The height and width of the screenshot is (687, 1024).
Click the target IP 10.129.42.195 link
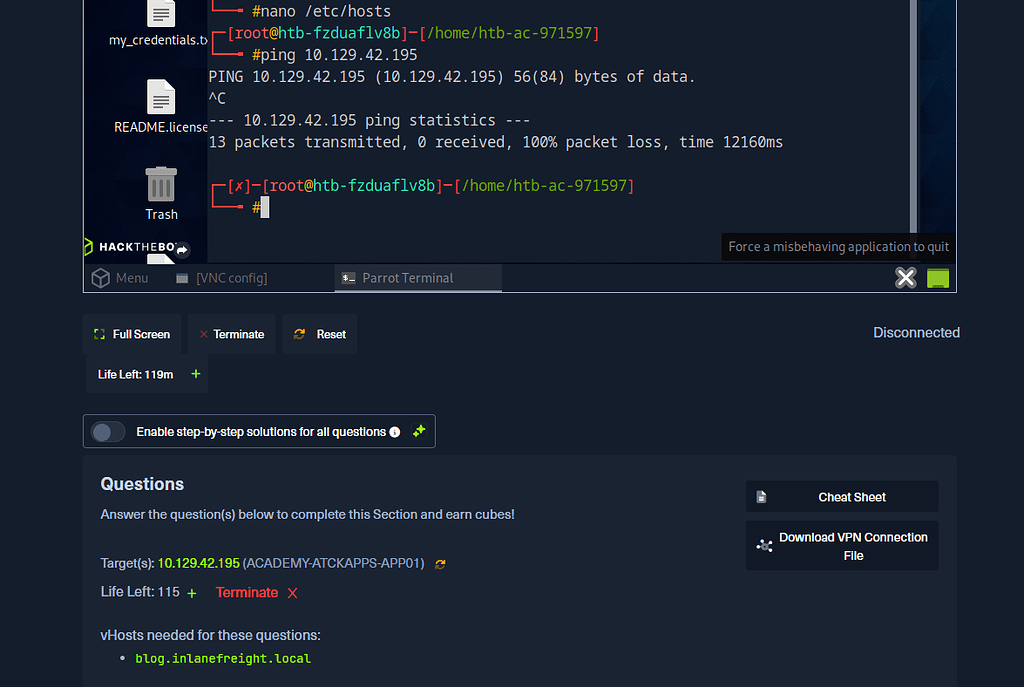click(x=198, y=563)
